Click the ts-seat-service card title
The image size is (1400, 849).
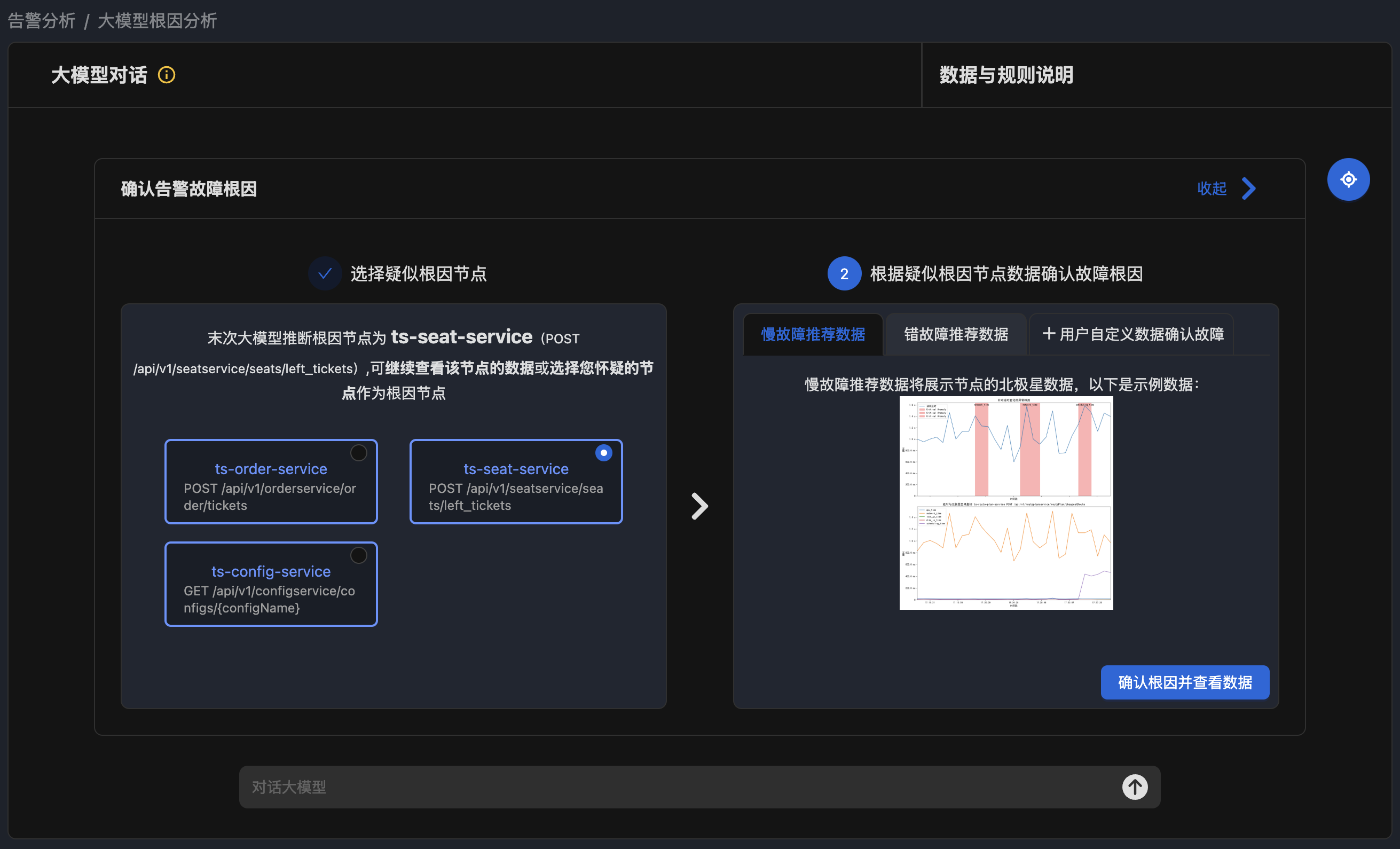click(516, 469)
